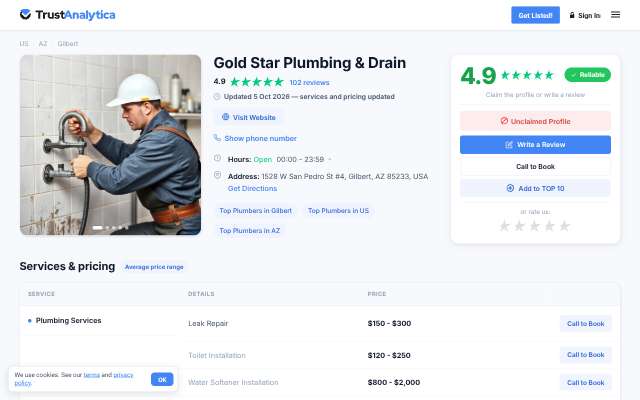This screenshot has height=400, width=640.
Task: Rate with the first gray star
Action: [504, 226]
